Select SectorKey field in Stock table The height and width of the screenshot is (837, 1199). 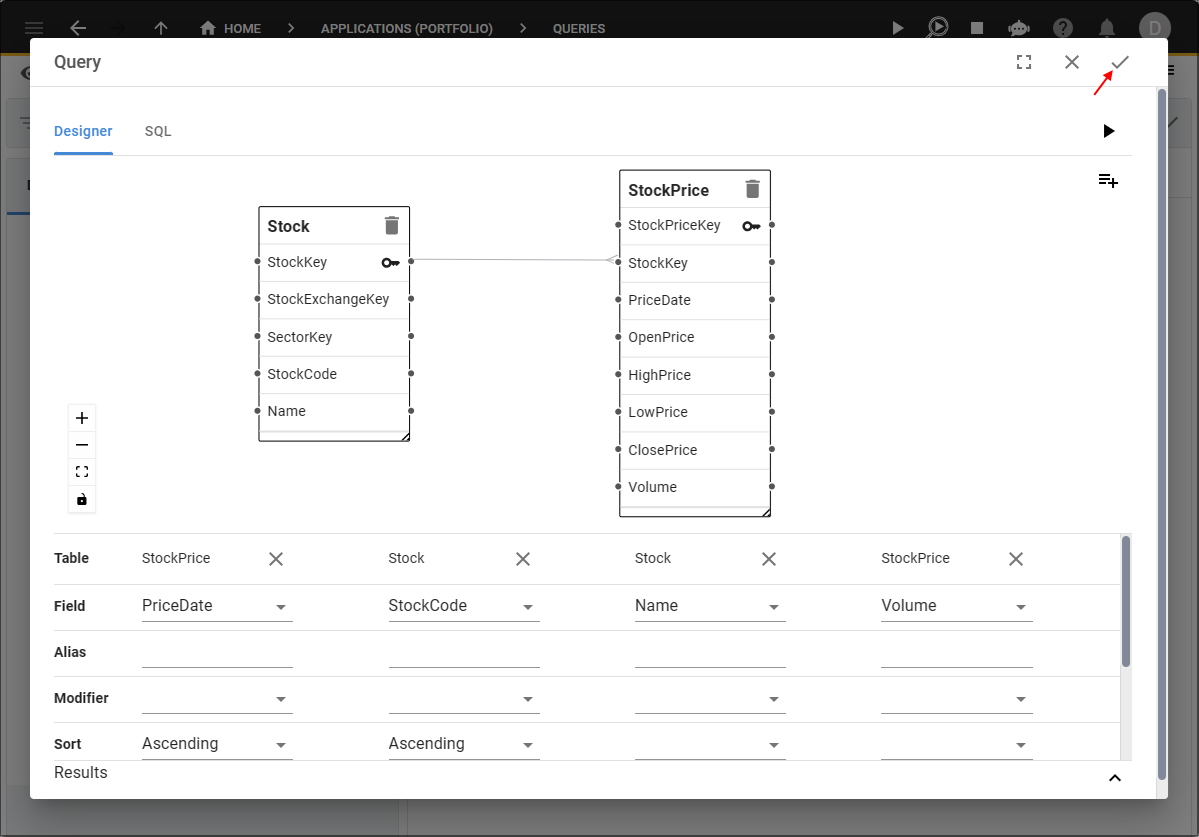(334, 337)
